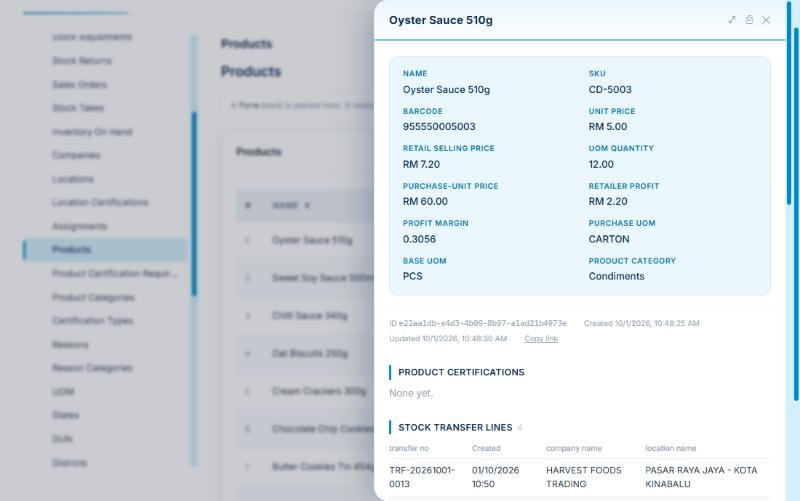Click the share icon in the detail panel header
This screenshot has height=501, width=800.
point(749,20)
